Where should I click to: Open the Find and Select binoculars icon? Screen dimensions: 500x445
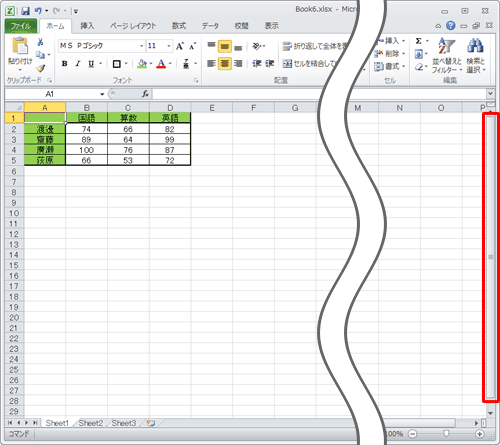click(475, 45)
